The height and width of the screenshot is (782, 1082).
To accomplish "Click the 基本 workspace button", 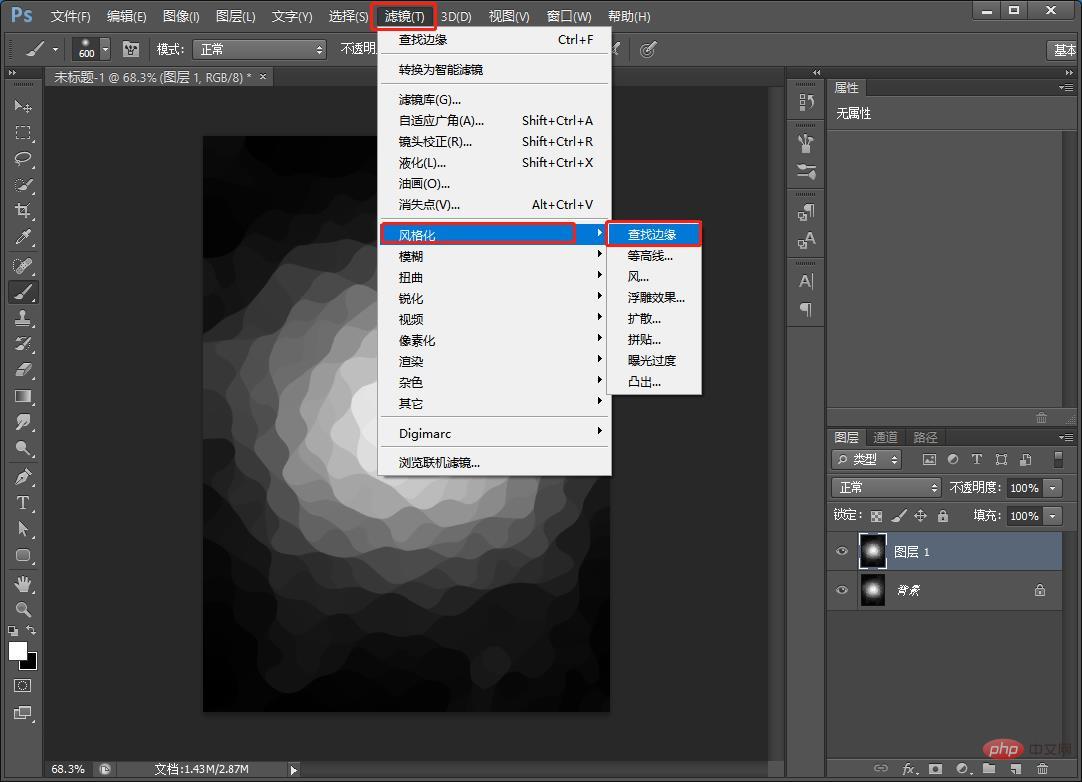I will point(1063,50).
